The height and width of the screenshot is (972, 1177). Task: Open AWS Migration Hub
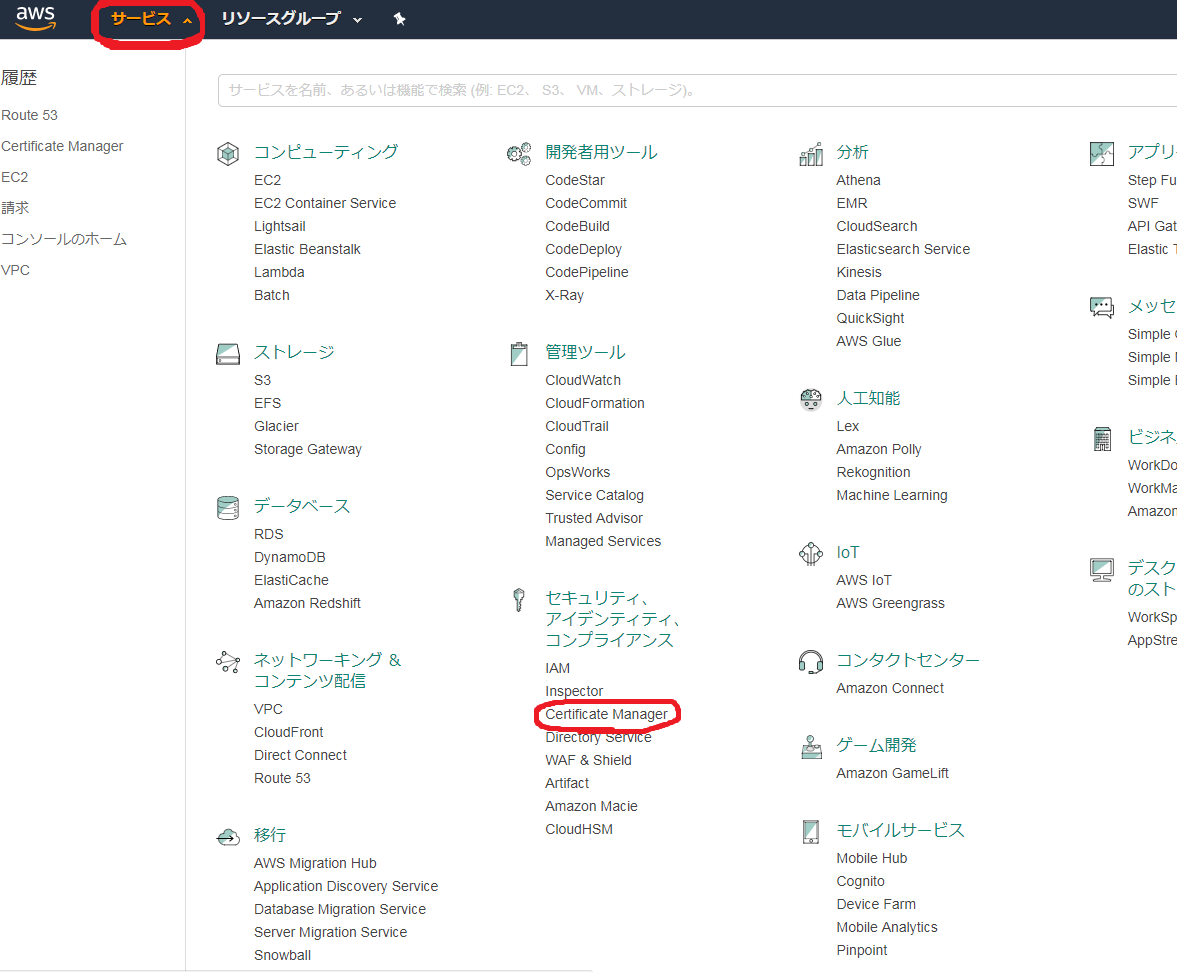point(315,863)
